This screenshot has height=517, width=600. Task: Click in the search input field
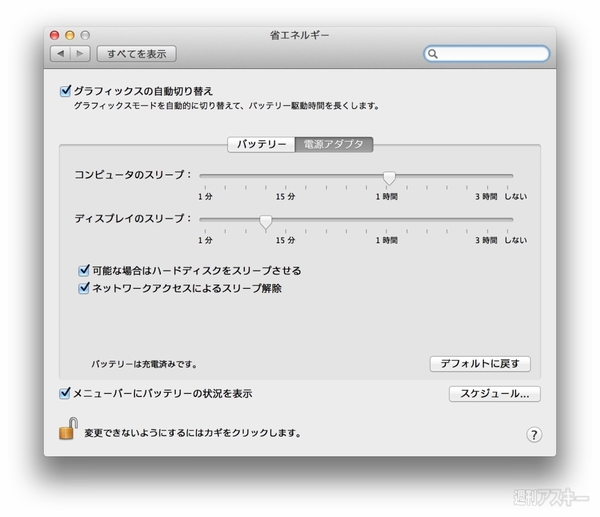pos(486,54)
